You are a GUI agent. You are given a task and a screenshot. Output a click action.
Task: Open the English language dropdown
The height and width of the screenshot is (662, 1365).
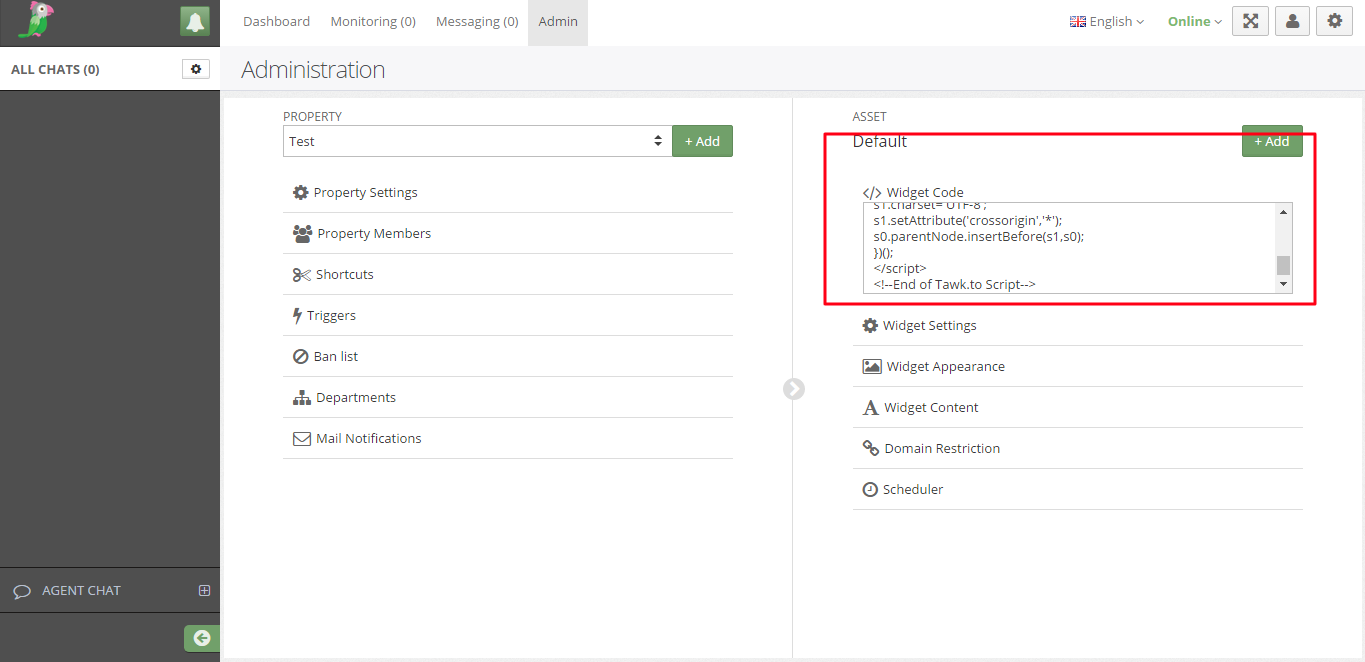1107,21
